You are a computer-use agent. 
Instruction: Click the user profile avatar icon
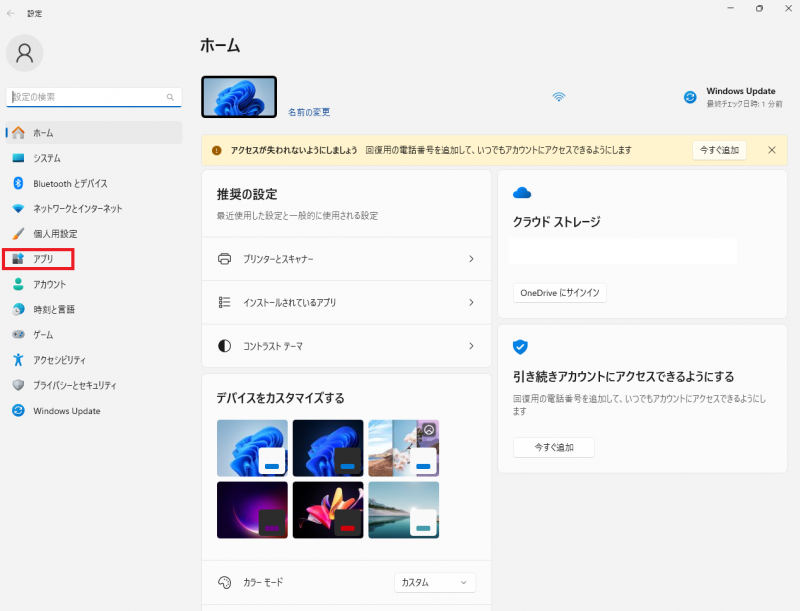[25, 53]
